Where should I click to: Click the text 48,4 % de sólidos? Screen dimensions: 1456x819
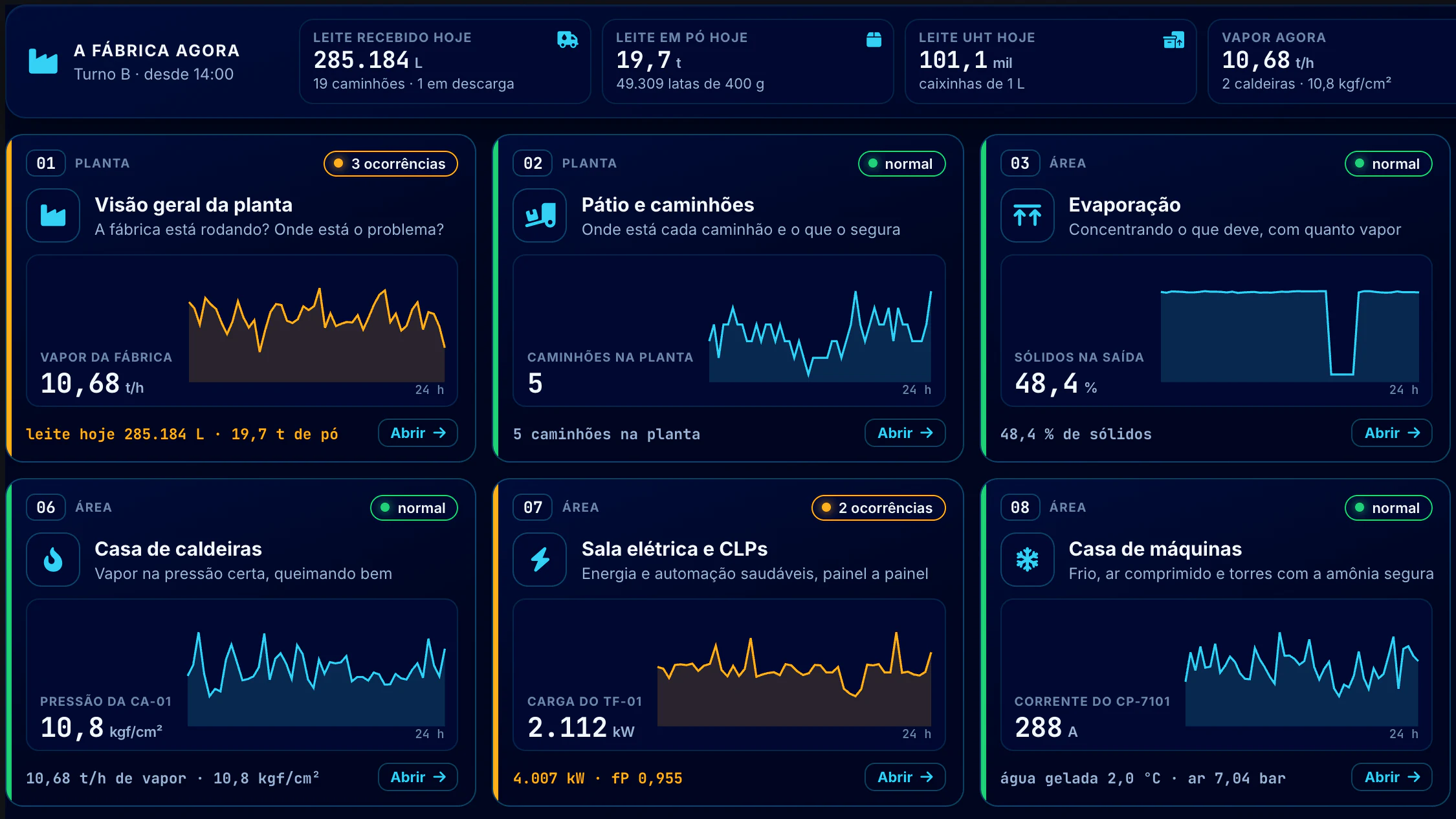(1076, 434)
